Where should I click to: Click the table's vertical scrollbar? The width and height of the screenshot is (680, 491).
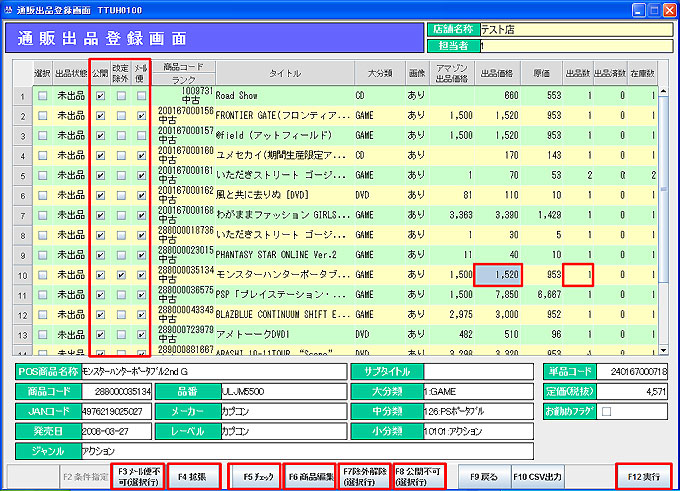tap(663, 220)
